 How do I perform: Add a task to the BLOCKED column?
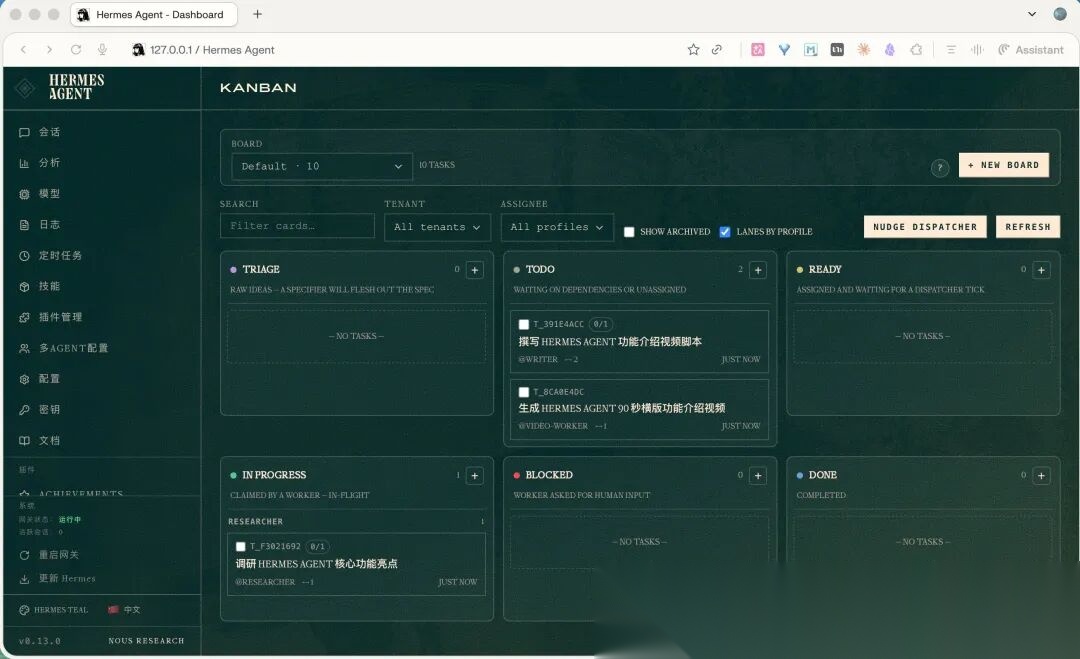coord(758,476)
